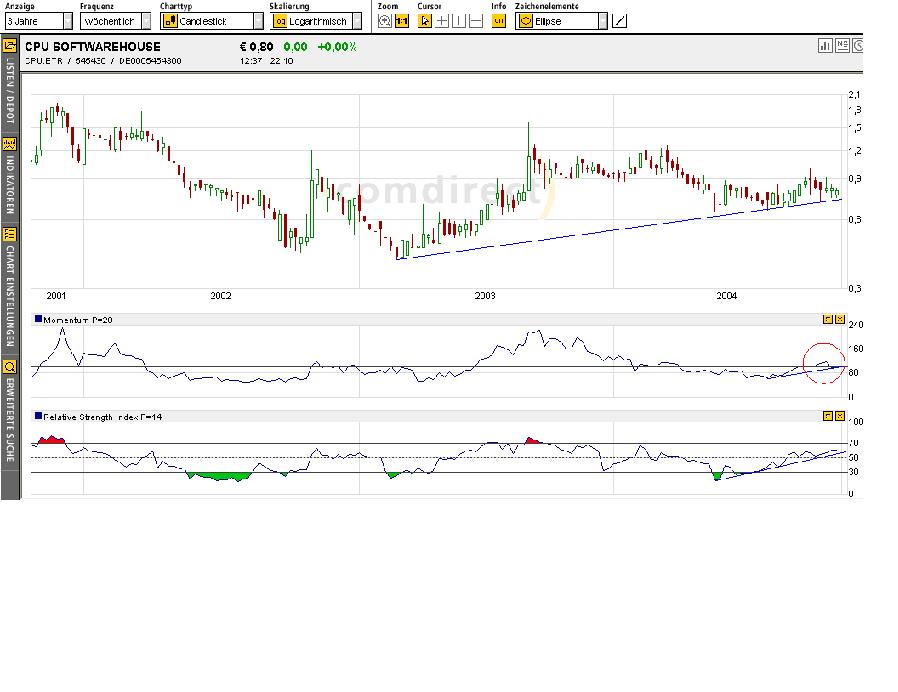
Task: Click the news icon beside stock header
Action: (x=842, y=45)
